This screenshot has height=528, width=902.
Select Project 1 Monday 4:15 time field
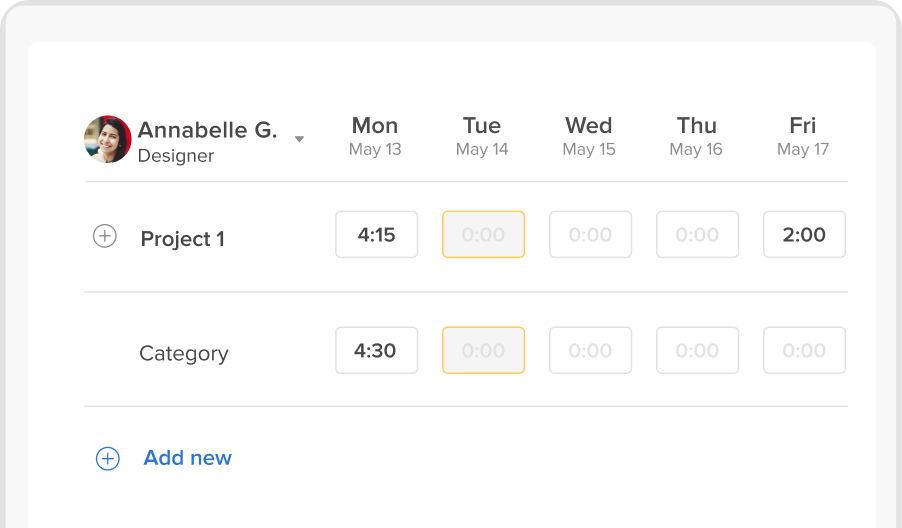point(377,235)
